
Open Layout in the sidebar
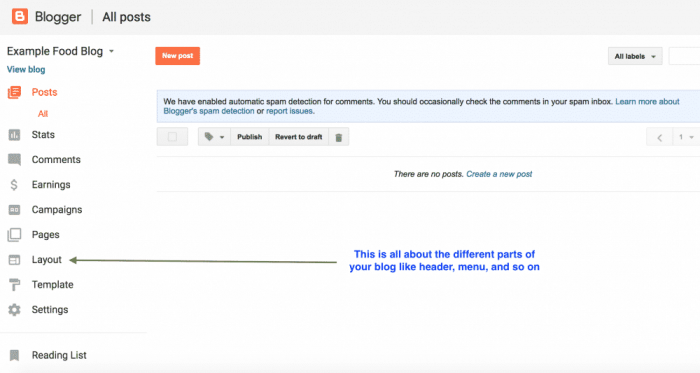(x=46, y=260)
